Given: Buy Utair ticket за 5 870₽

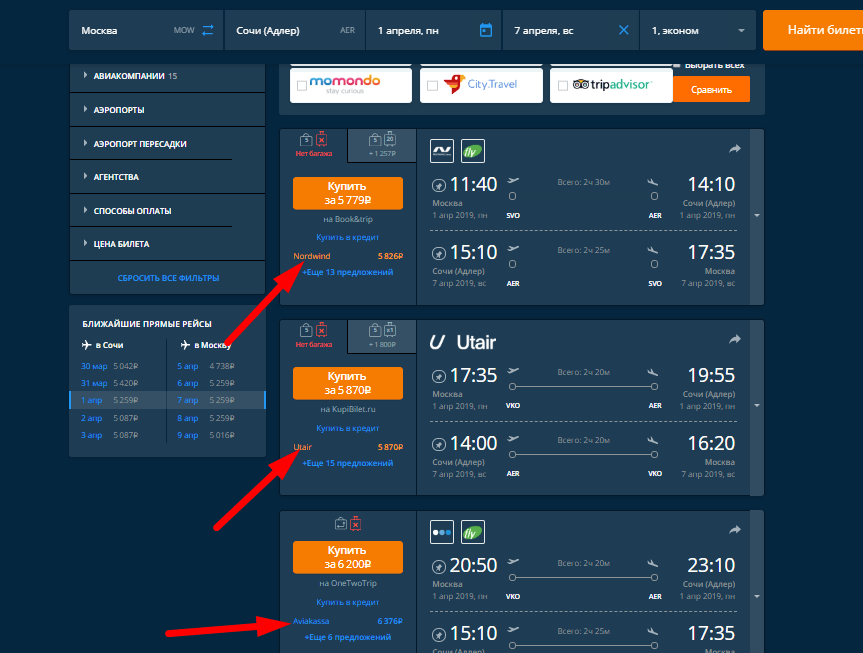Looking at the screenshot, I should [348, 383].
